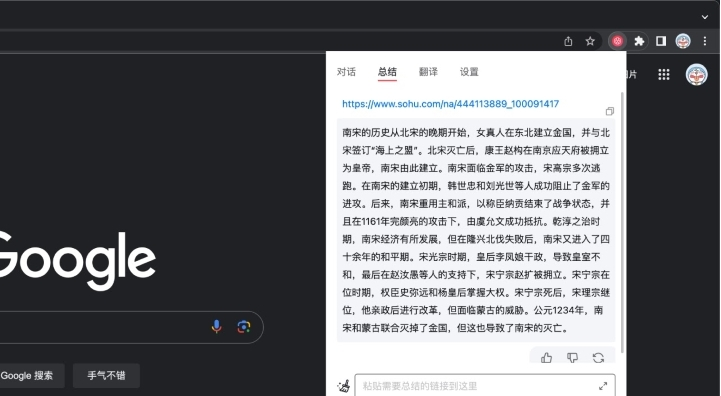Dislike the summary with thumbs down
The height and width of the screenshot is (396, 721).
[x=572, y=357]
